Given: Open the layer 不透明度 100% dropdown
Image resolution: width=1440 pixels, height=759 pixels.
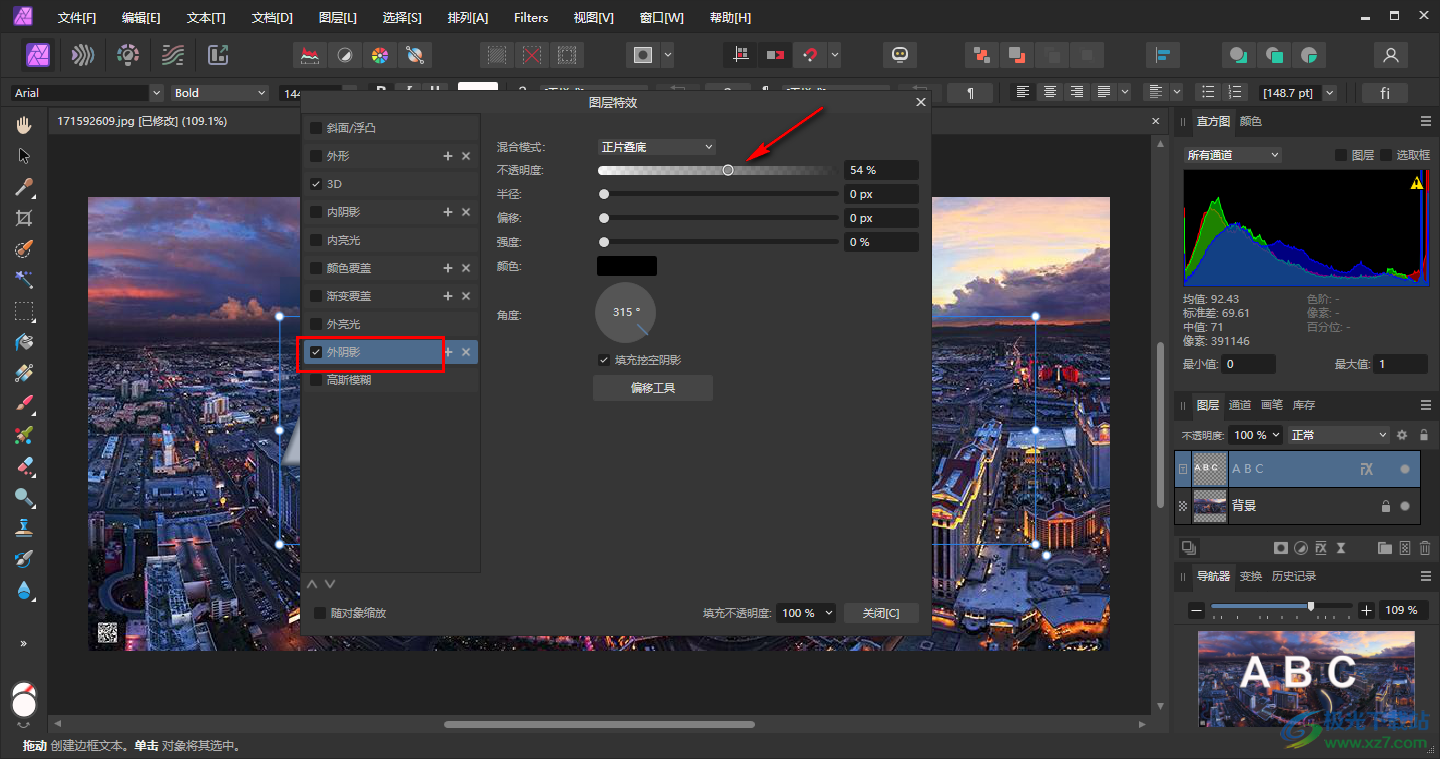Looking at the screenshot, I should coord(1257,435).
